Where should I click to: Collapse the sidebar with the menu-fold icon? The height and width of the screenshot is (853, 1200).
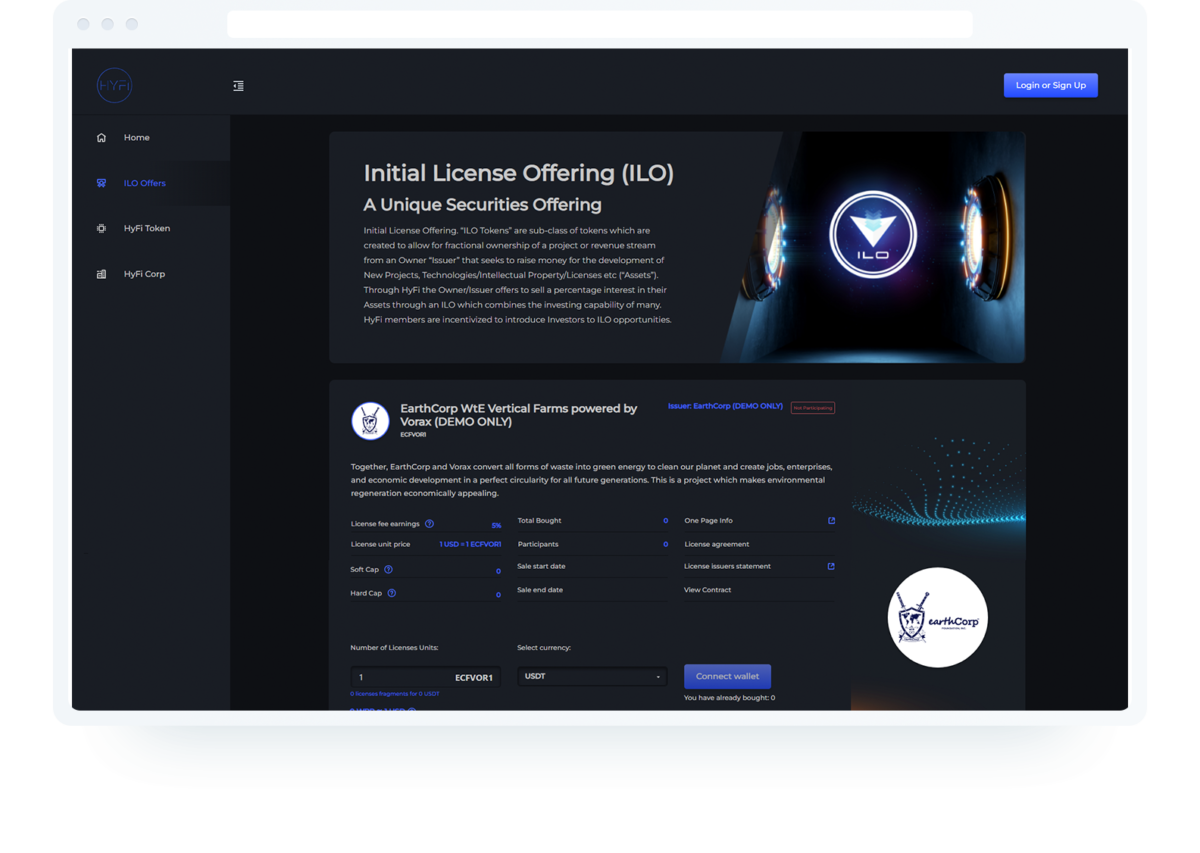point(238,86)
